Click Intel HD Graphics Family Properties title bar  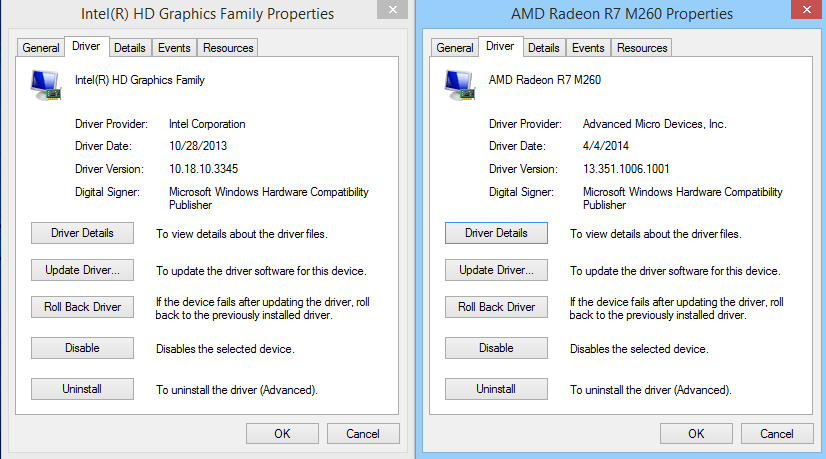207,14
